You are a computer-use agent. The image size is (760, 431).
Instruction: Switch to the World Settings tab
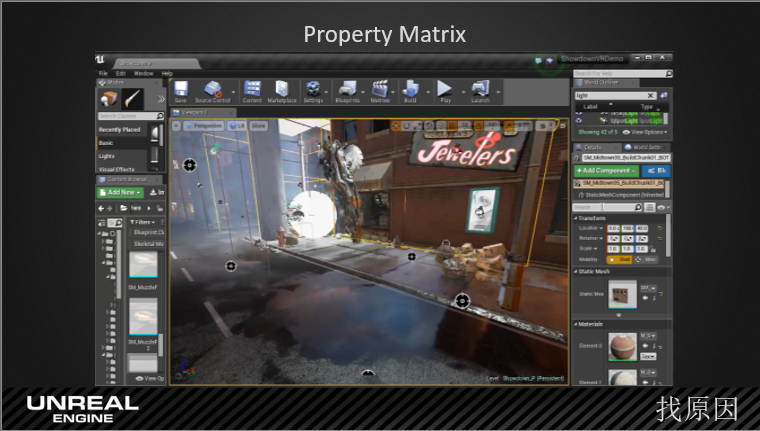[x=646, y=147]
